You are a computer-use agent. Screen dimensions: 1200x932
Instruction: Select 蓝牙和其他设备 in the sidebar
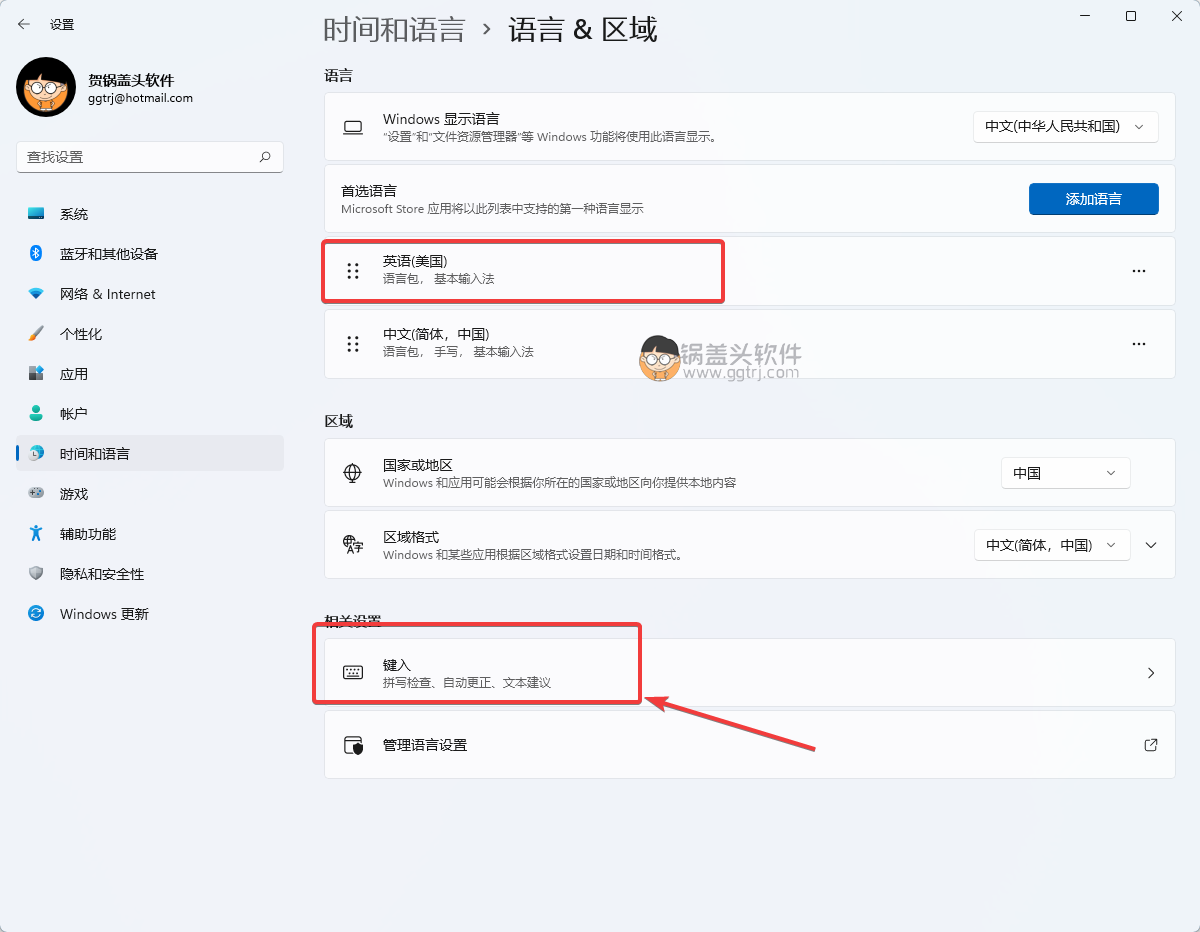coord(150,254)
